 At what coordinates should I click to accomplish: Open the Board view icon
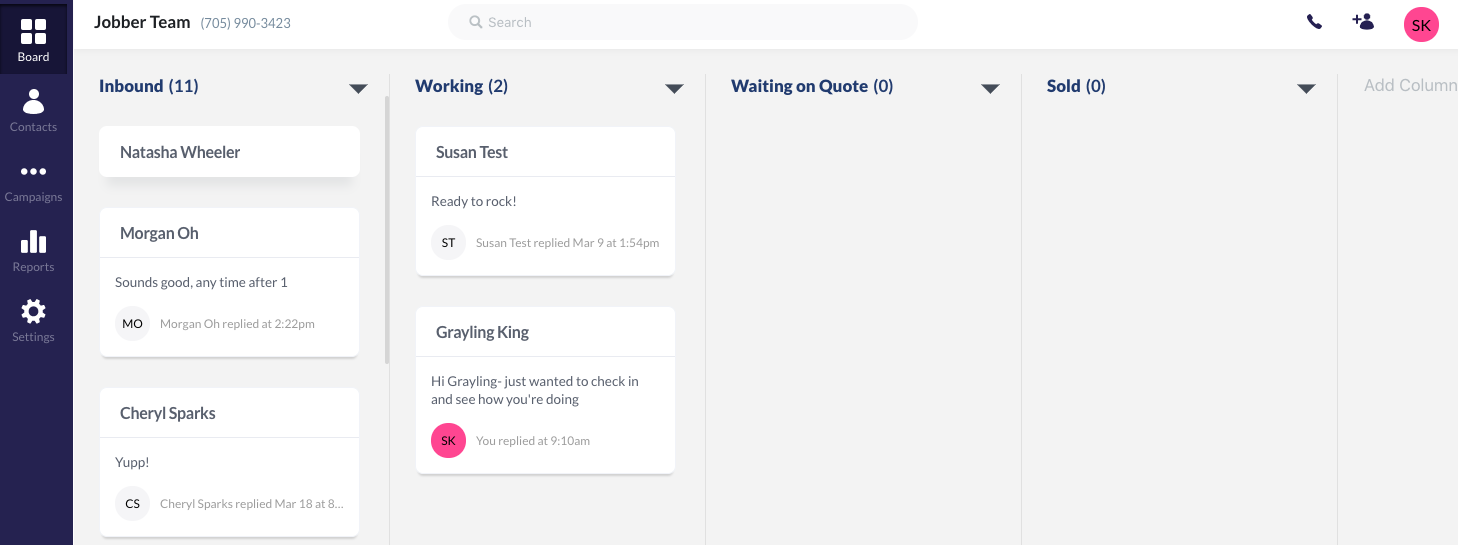[33, 40]
